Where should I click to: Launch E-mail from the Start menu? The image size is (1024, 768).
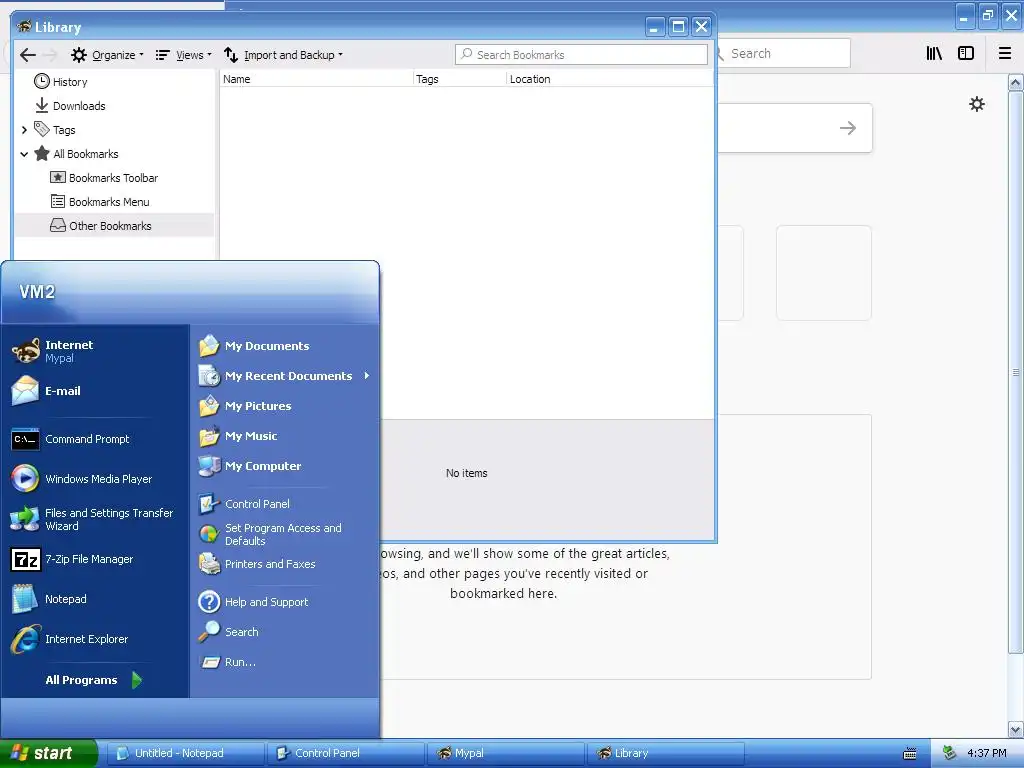click(46, 391)
